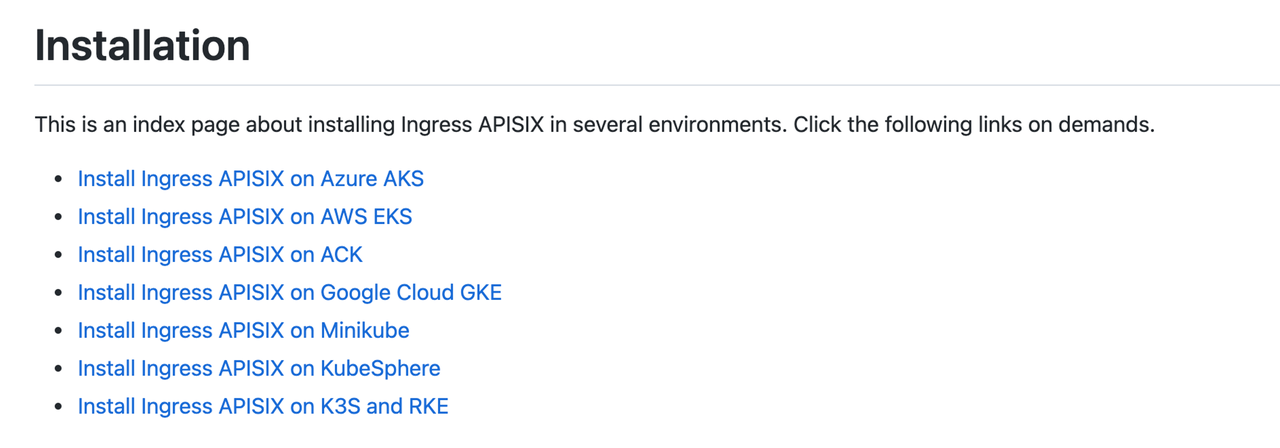The height and width of the screenshot is (448, 1280).
Task: Click the bullet beside the ACK link
Action: 58,256
